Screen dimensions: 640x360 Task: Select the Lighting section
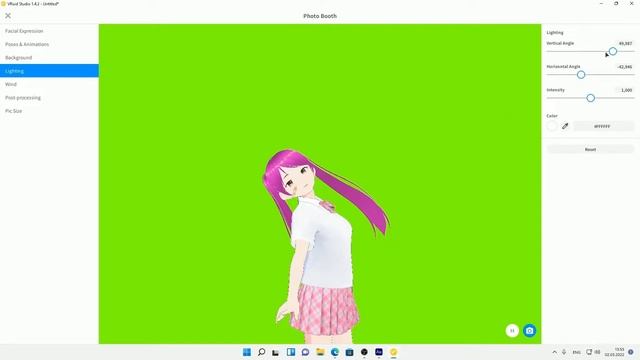click(x=49, y=71)
